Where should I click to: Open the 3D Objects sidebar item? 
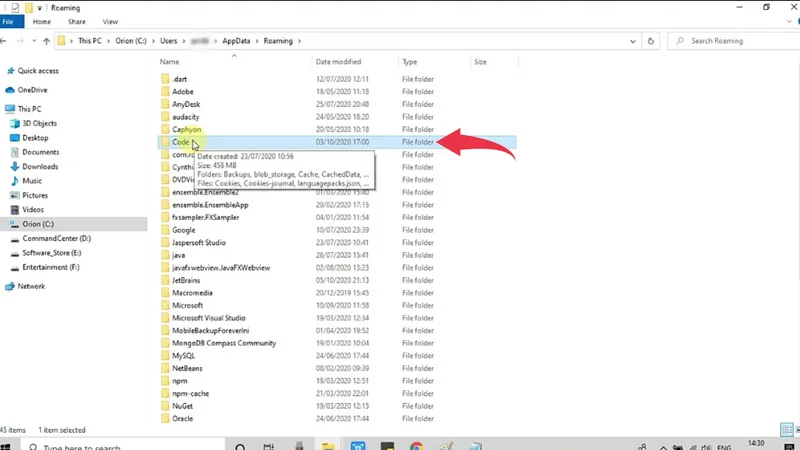point(39,124)
